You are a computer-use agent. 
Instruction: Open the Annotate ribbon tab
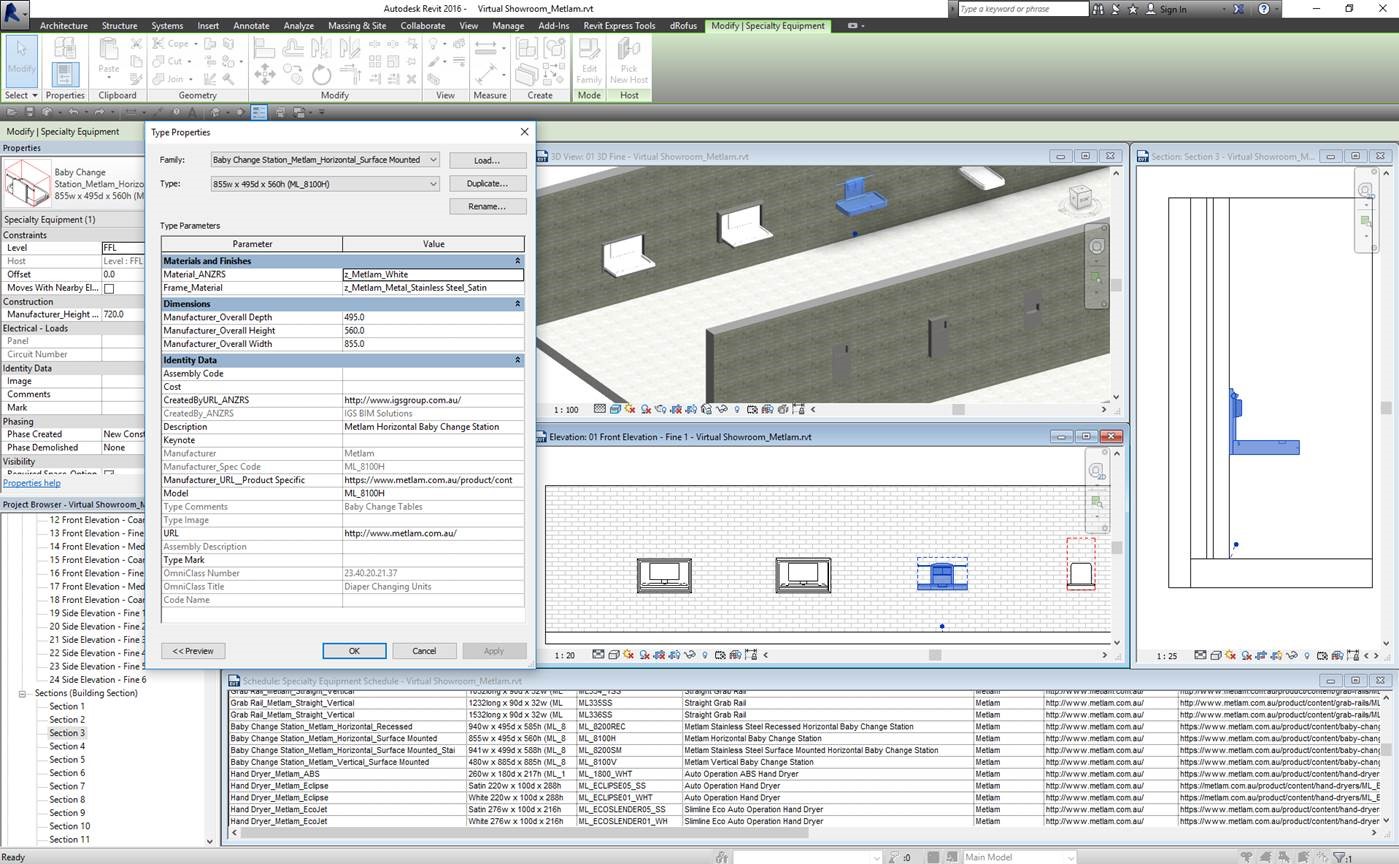pos(251,26)
